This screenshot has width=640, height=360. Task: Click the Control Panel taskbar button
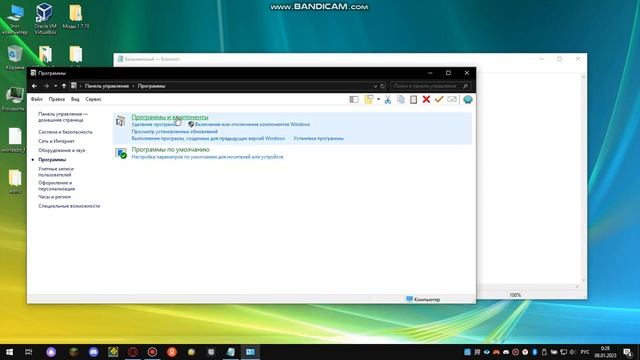(250, 352)
